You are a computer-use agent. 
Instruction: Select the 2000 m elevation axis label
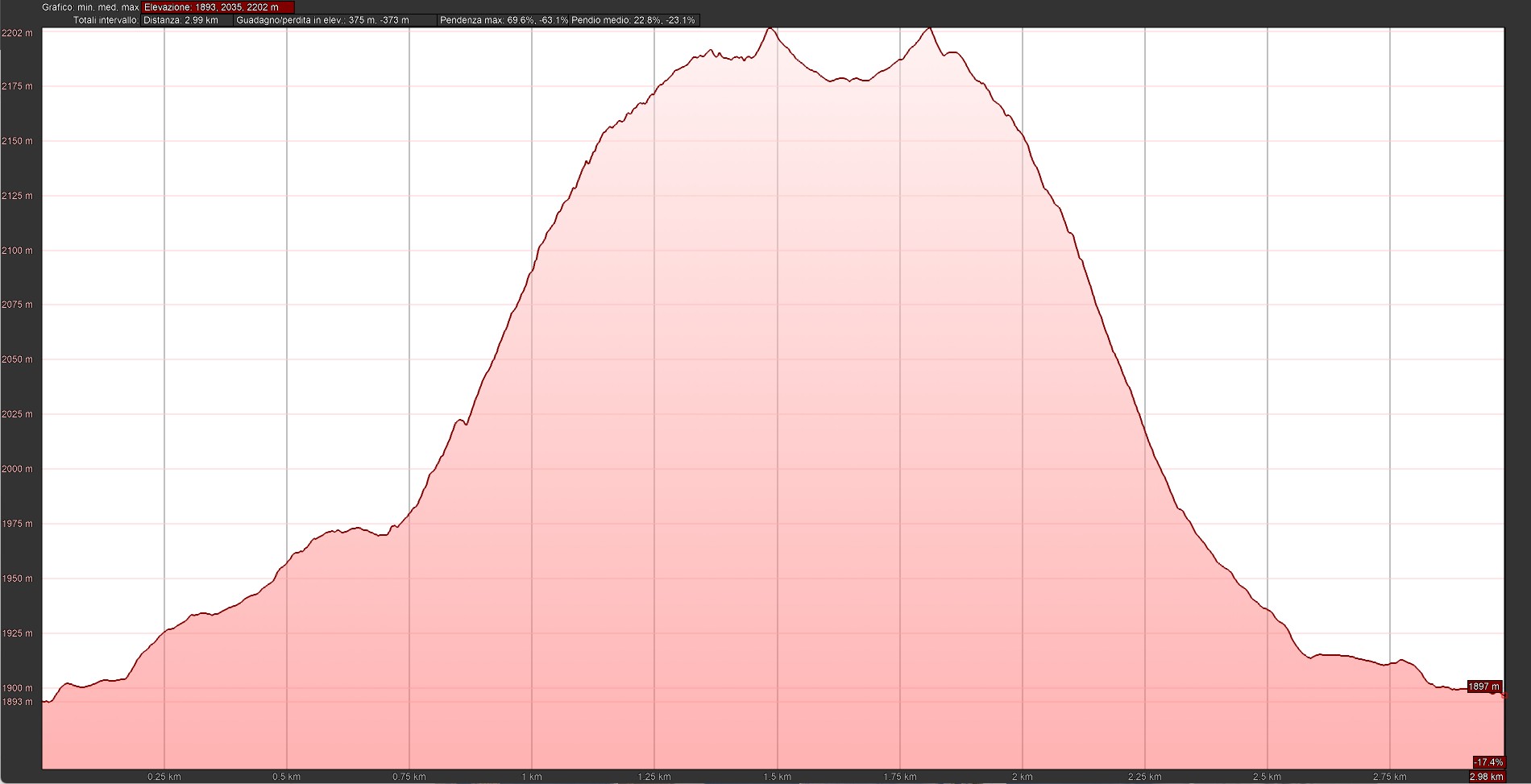click(17, 469)
